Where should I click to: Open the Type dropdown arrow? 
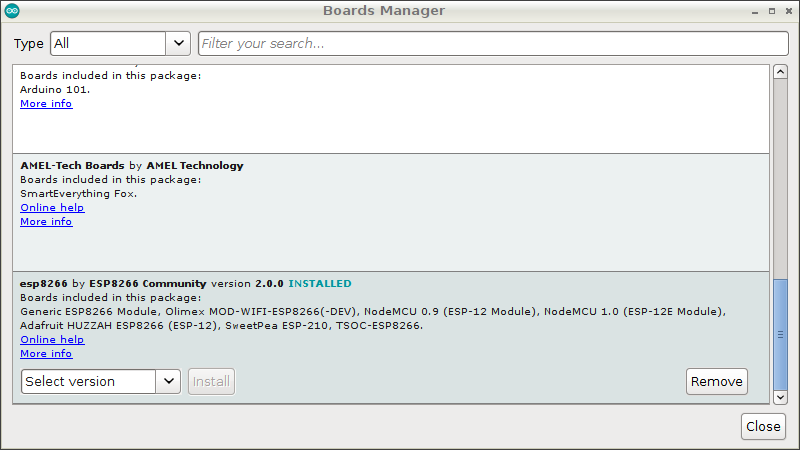[x=178, y=43]
